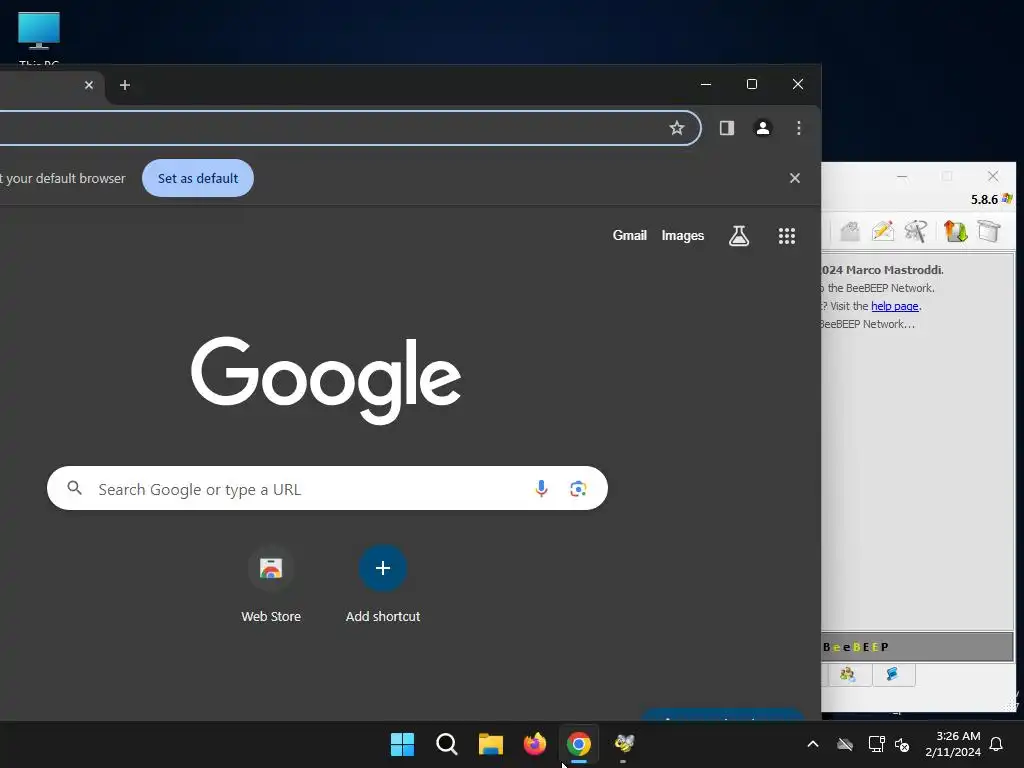Start voice search with microphone
The width and height of the screenshot is (1024, 768).
coord(541,488)
